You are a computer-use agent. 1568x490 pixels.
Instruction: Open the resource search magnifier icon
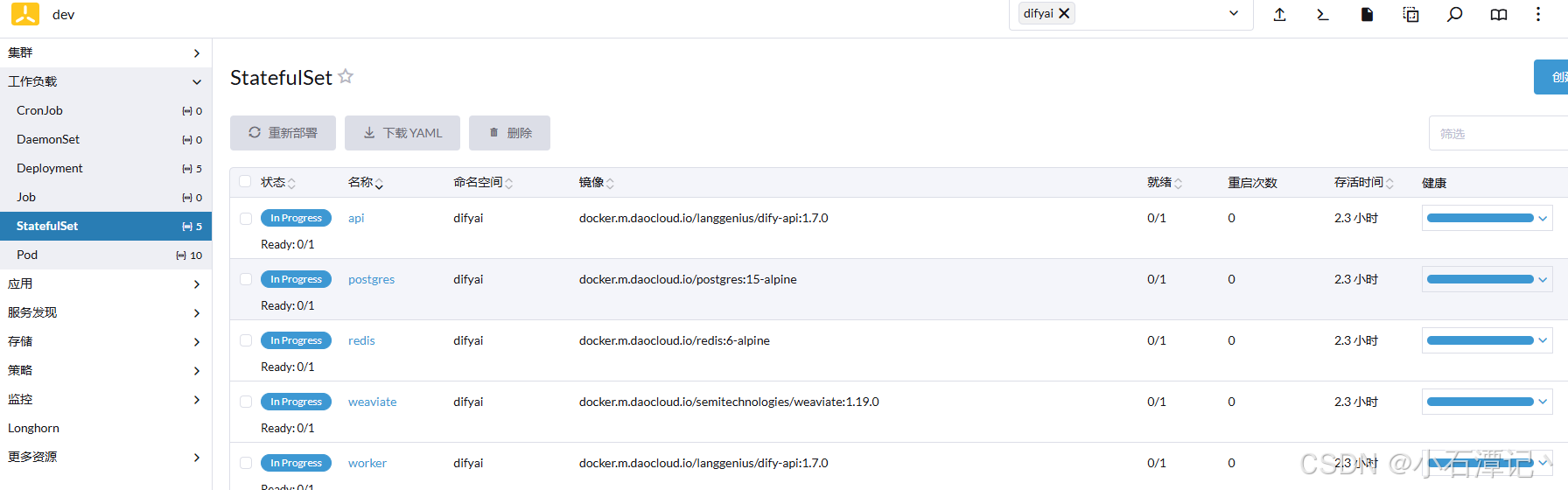[x=1454, y=15]
